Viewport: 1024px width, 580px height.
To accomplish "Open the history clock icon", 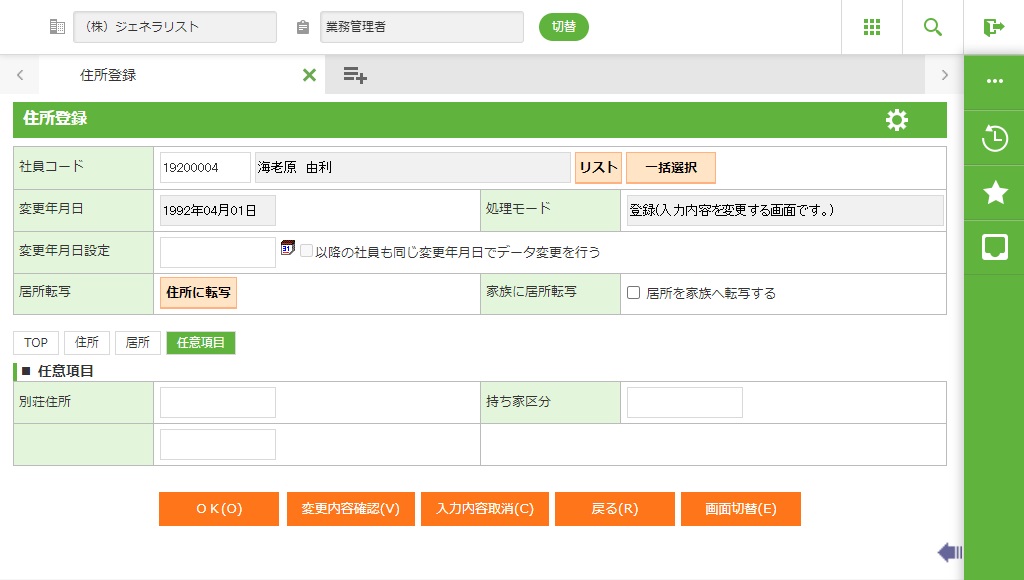I will [995, 138].
